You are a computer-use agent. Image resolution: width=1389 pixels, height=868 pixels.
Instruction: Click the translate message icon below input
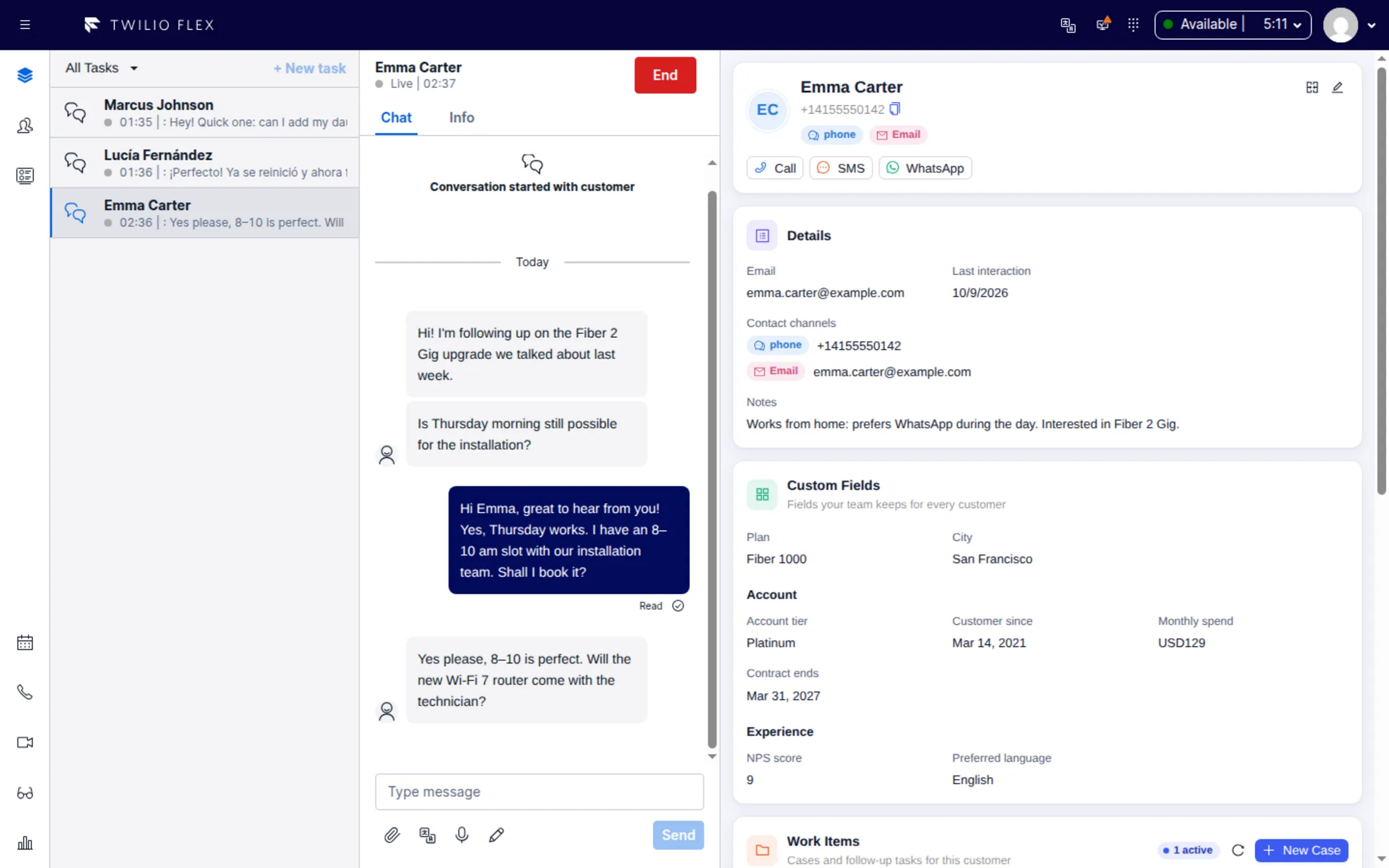(427, 835)
